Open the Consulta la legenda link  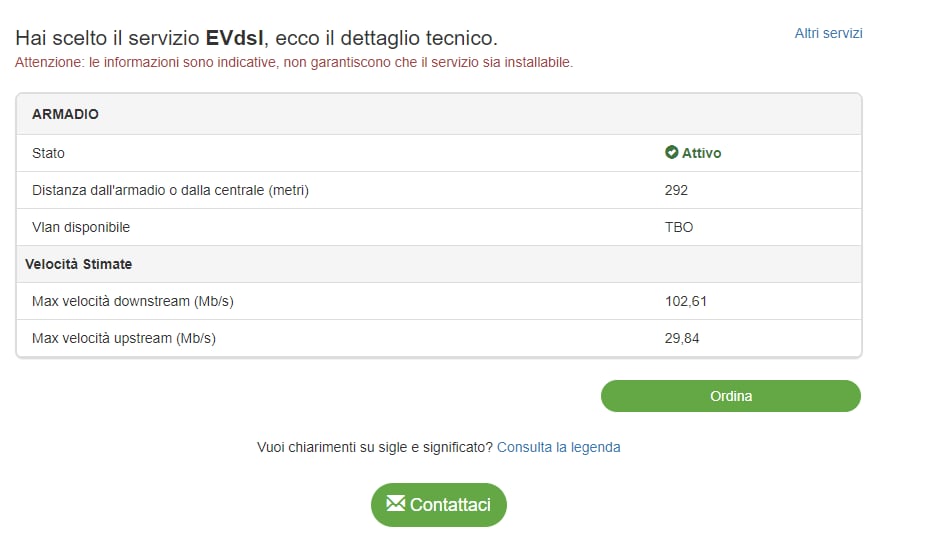[558, 447]
